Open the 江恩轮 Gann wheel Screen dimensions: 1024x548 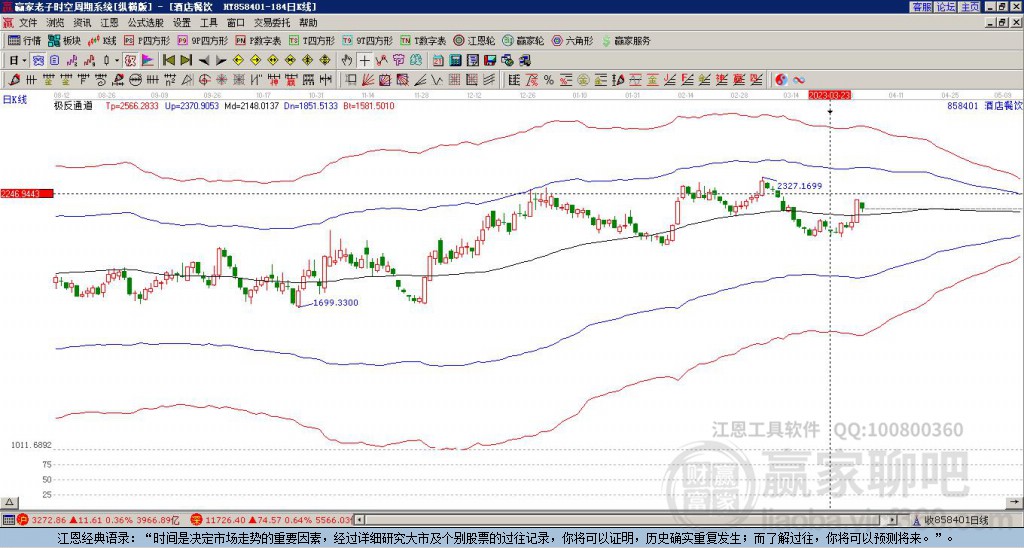[x=475, y=40]
